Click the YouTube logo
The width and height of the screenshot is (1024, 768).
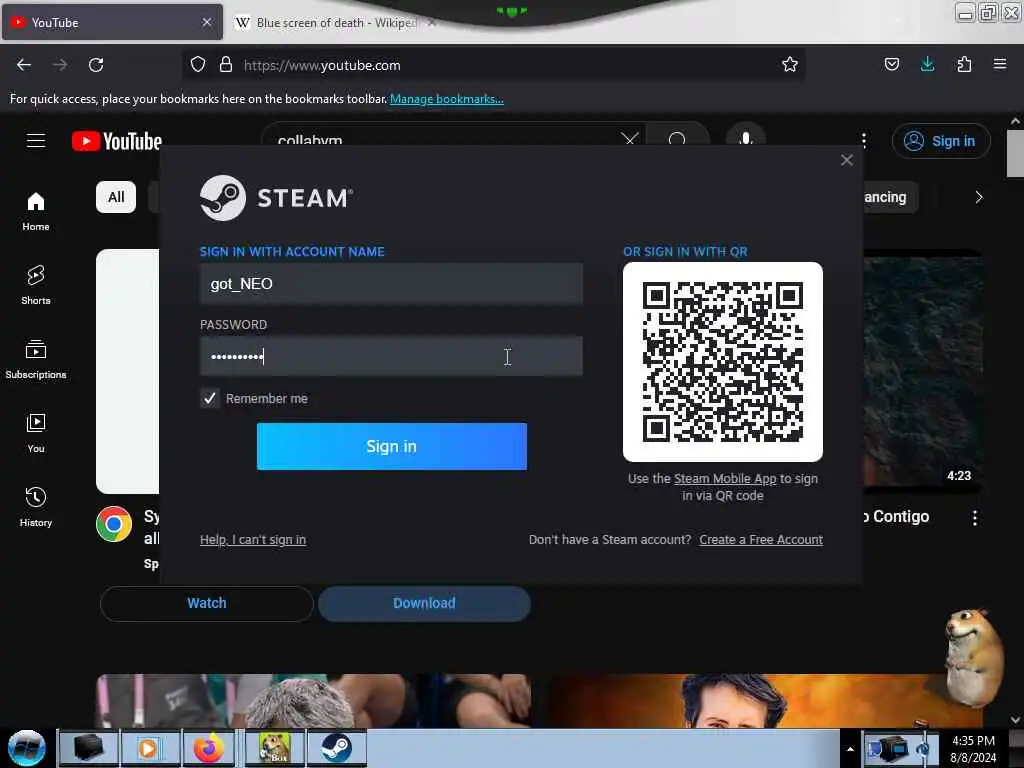(117, 141)
